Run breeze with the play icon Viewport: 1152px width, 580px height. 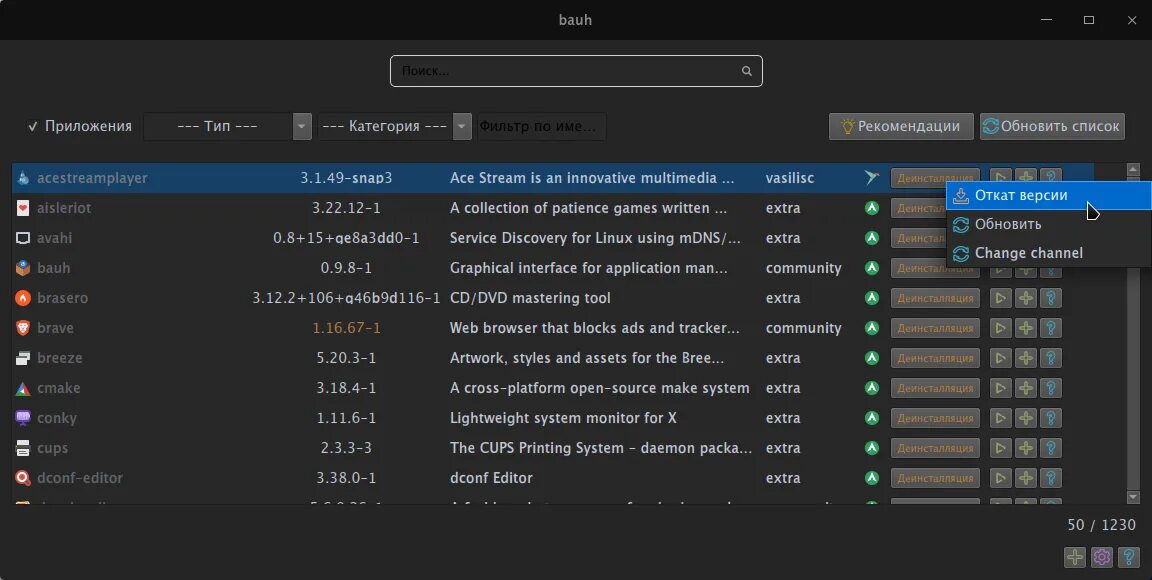(x=1000, y=358)
